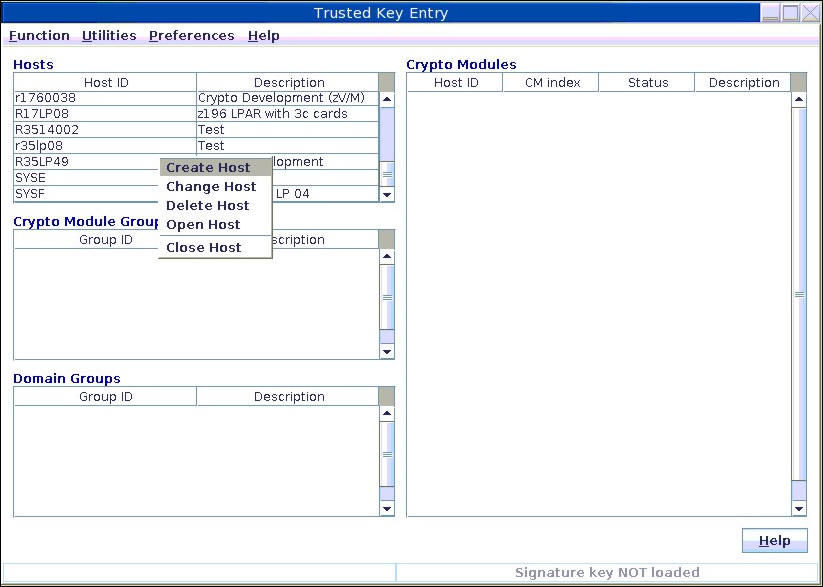823x587 pixels.
Task: Click Crypto Modules scroll up arrow
Action: pyautogui.click(x=799, y=99)
